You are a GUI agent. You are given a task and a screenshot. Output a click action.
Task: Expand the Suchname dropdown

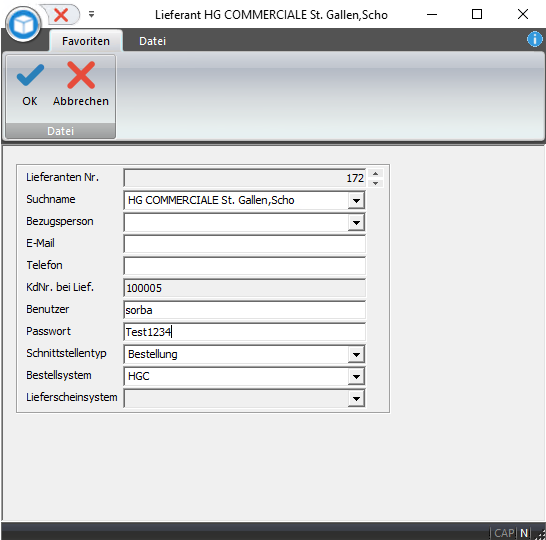[356, 201]
